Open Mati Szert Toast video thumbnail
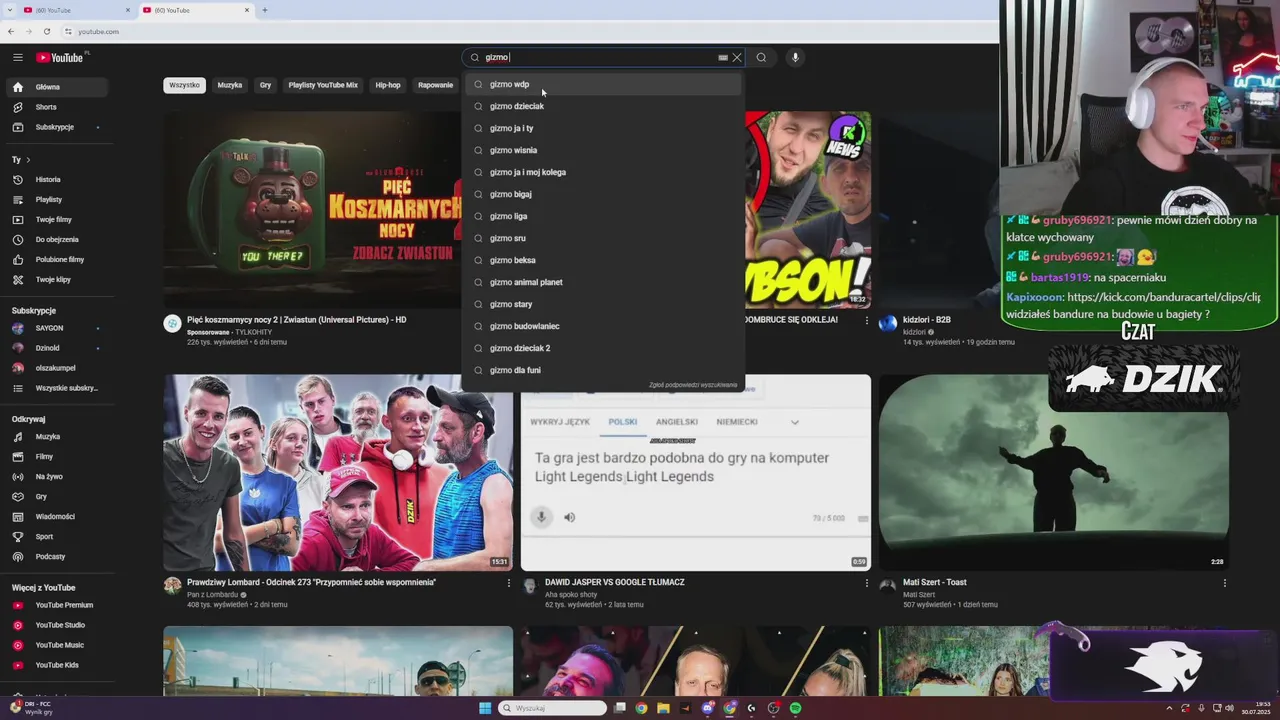Viewport: 1280px width, 720px height. click(1054, 472)
